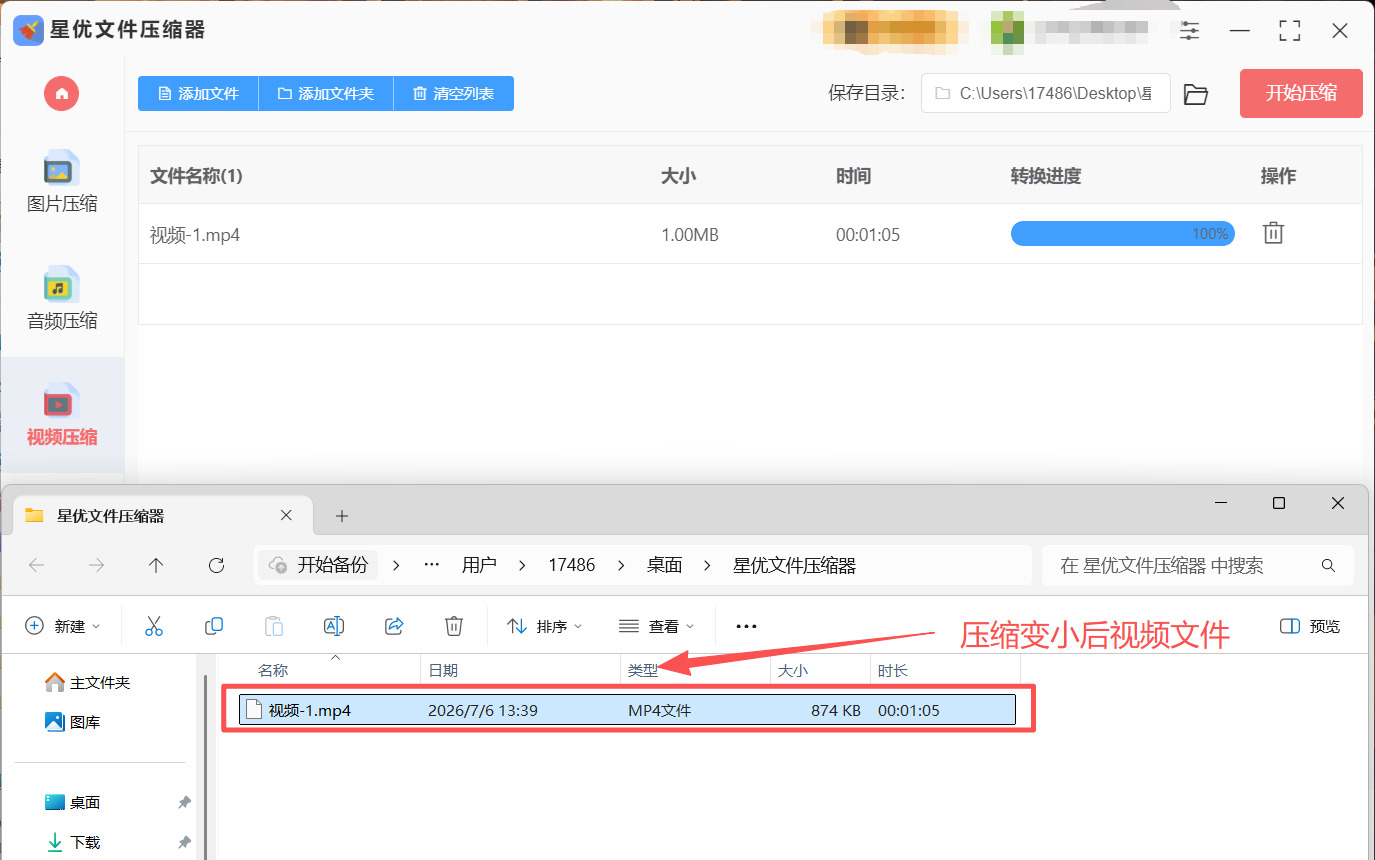The height and width of the screenshot is (860, 1375).
Task: Delete 视频-1.mp4 with the trash icon
Action: (1273, 234)
